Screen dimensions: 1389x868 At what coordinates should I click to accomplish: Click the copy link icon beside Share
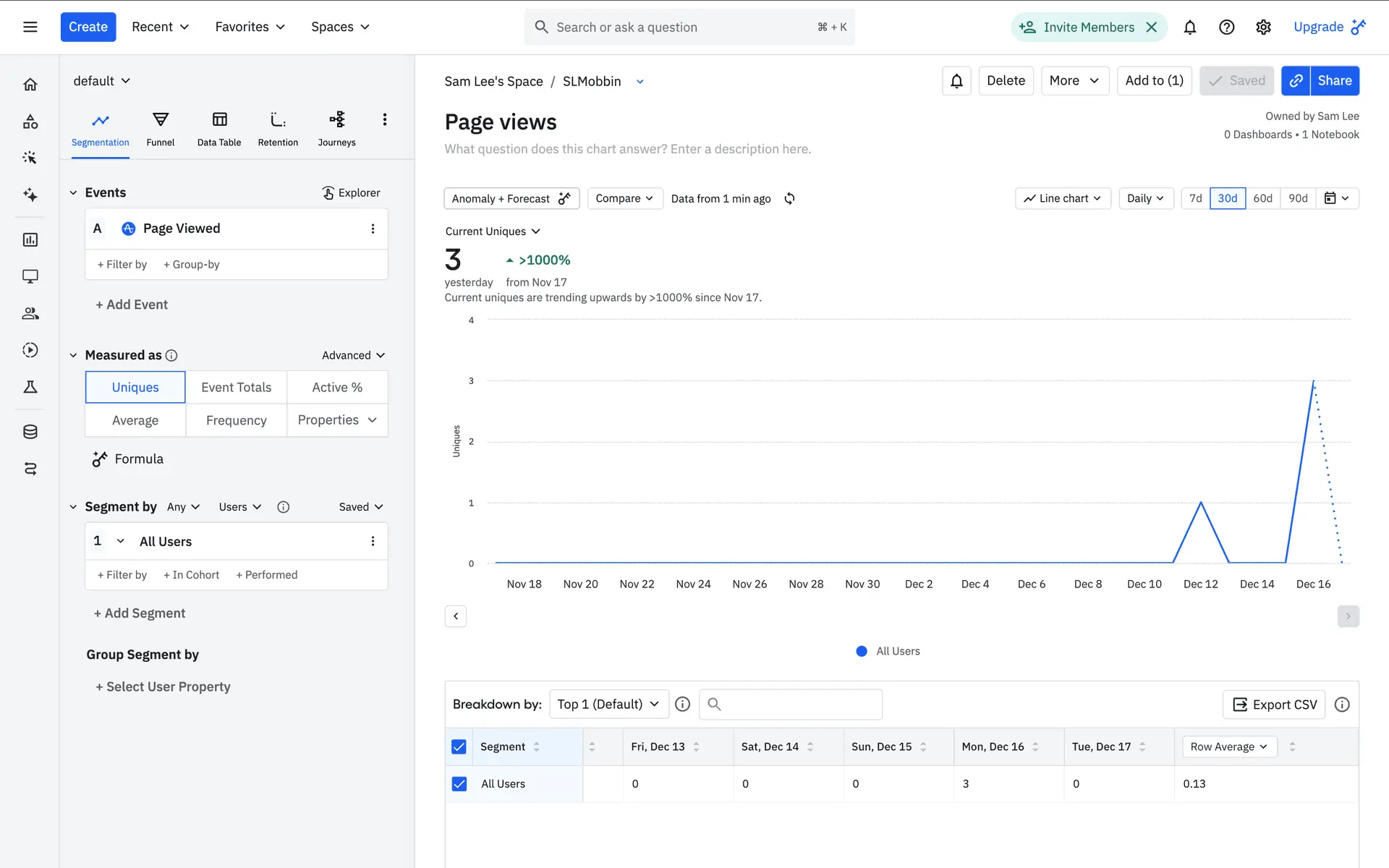(x=1296, y=81)
